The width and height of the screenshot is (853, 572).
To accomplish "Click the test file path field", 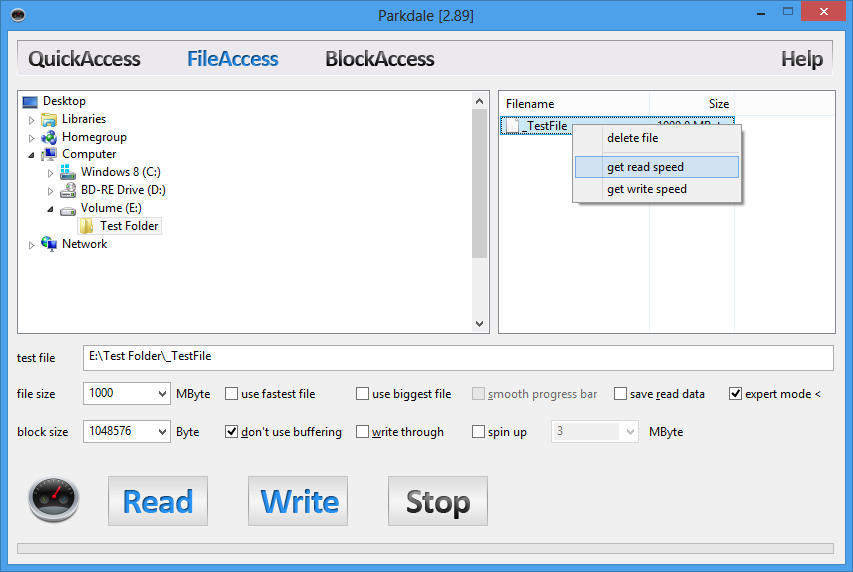I will click(x=458, y=358).
